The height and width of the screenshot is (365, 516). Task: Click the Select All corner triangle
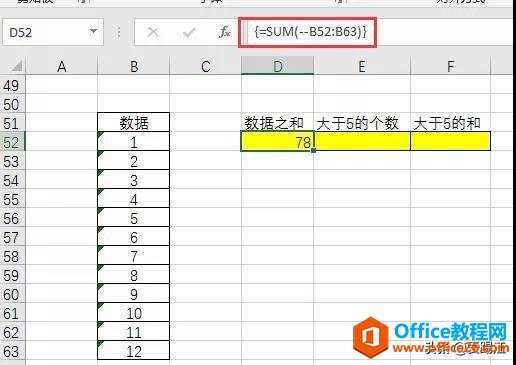tap(17, 66)
